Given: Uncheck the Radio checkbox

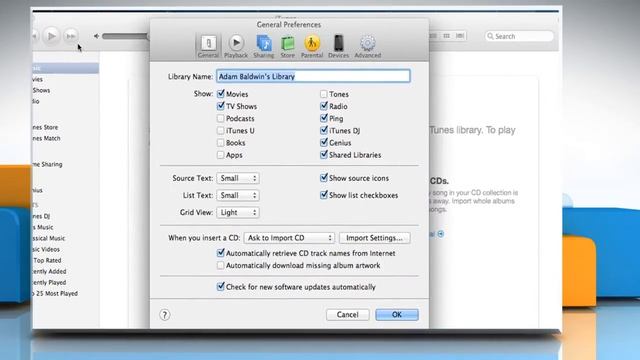Looking at the screenshot, I should pyautogui.click(x=324, y=106).
